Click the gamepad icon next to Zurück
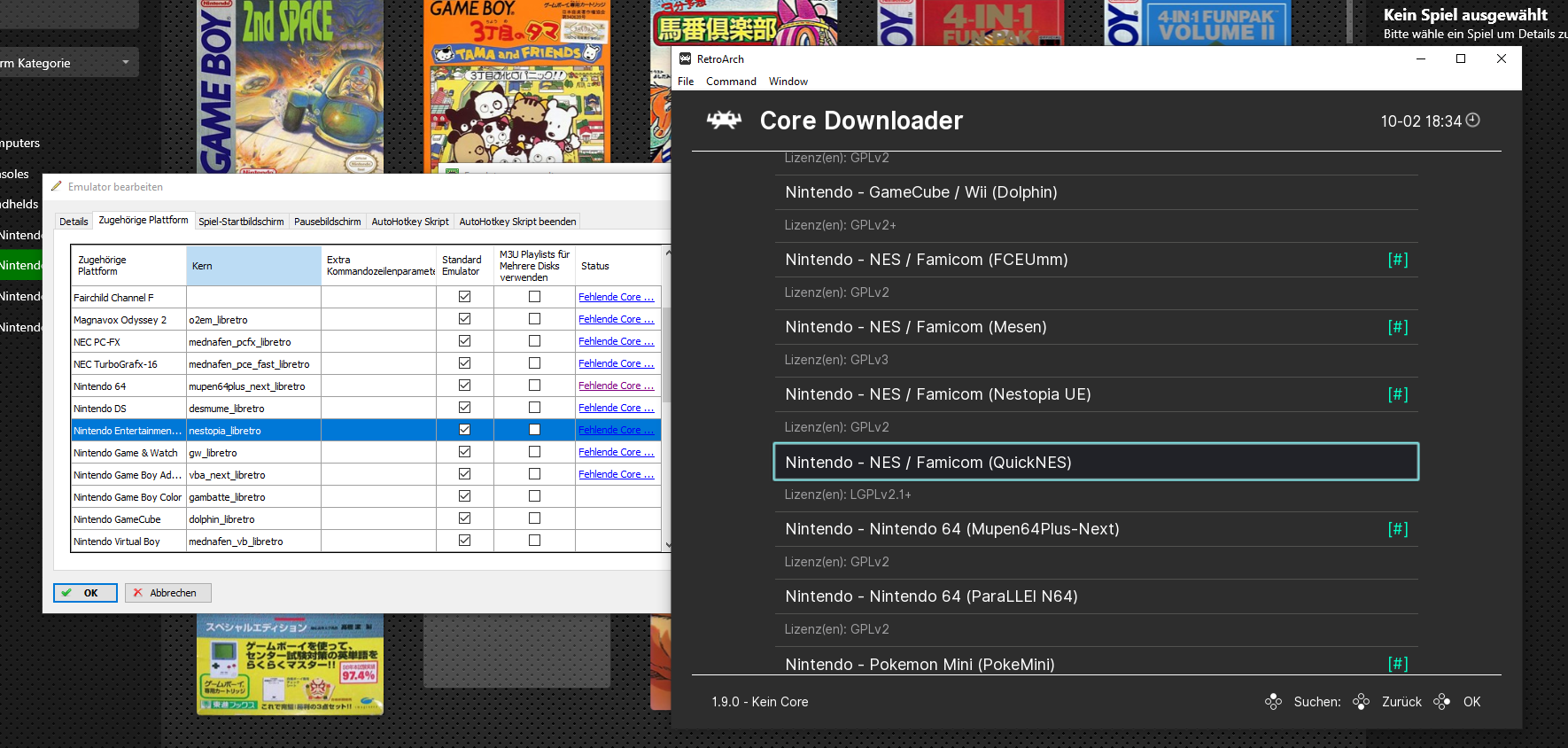This screenshot has width=1568, height=748. click(x=1362, y=701)
